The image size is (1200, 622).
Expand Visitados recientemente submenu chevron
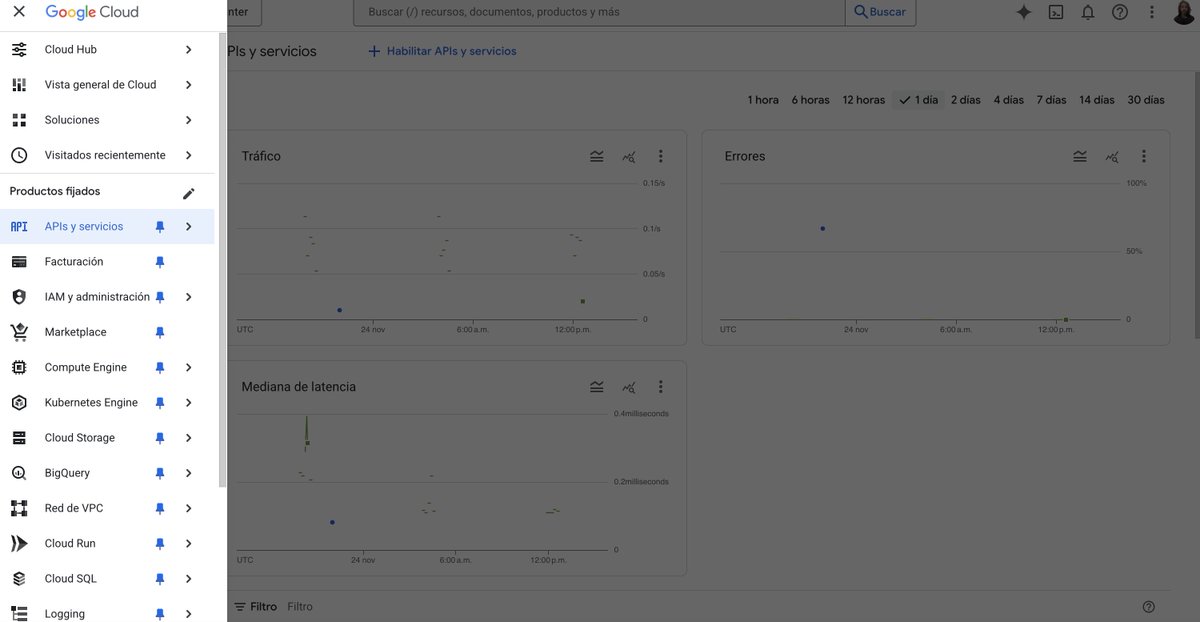click(189, 155)
